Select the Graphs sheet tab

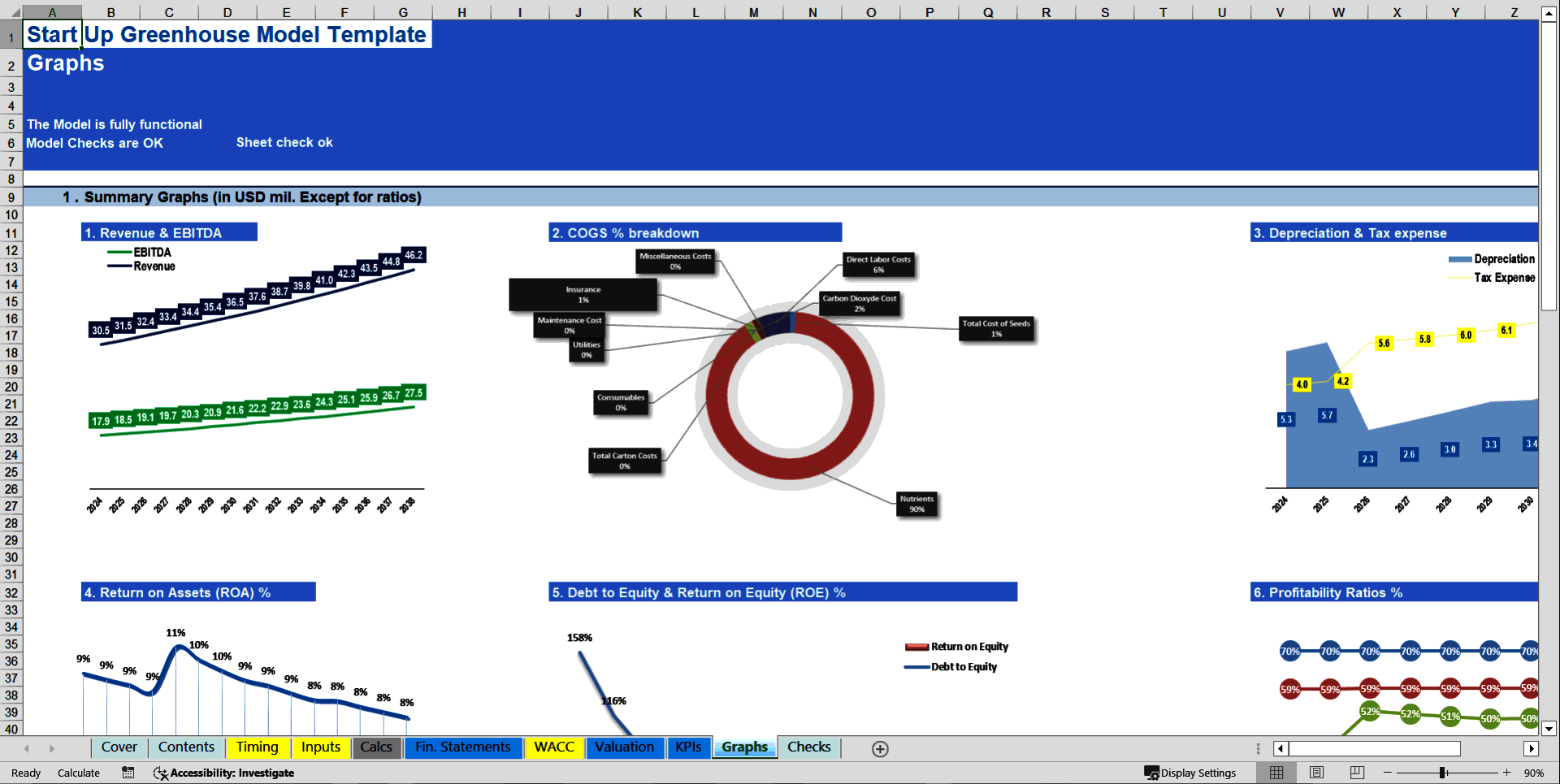[744, 747]
